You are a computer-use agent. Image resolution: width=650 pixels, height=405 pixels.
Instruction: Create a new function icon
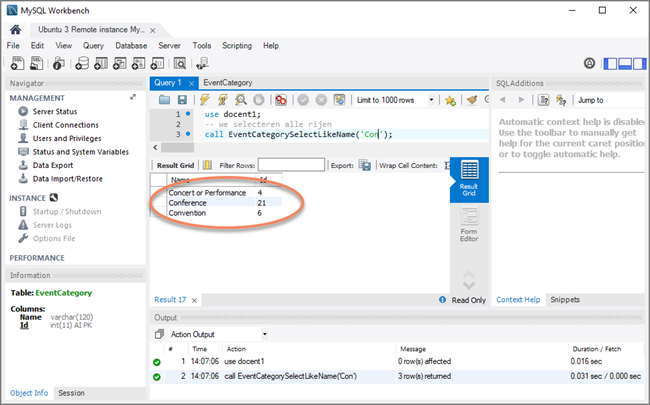(x=157, y=63)
